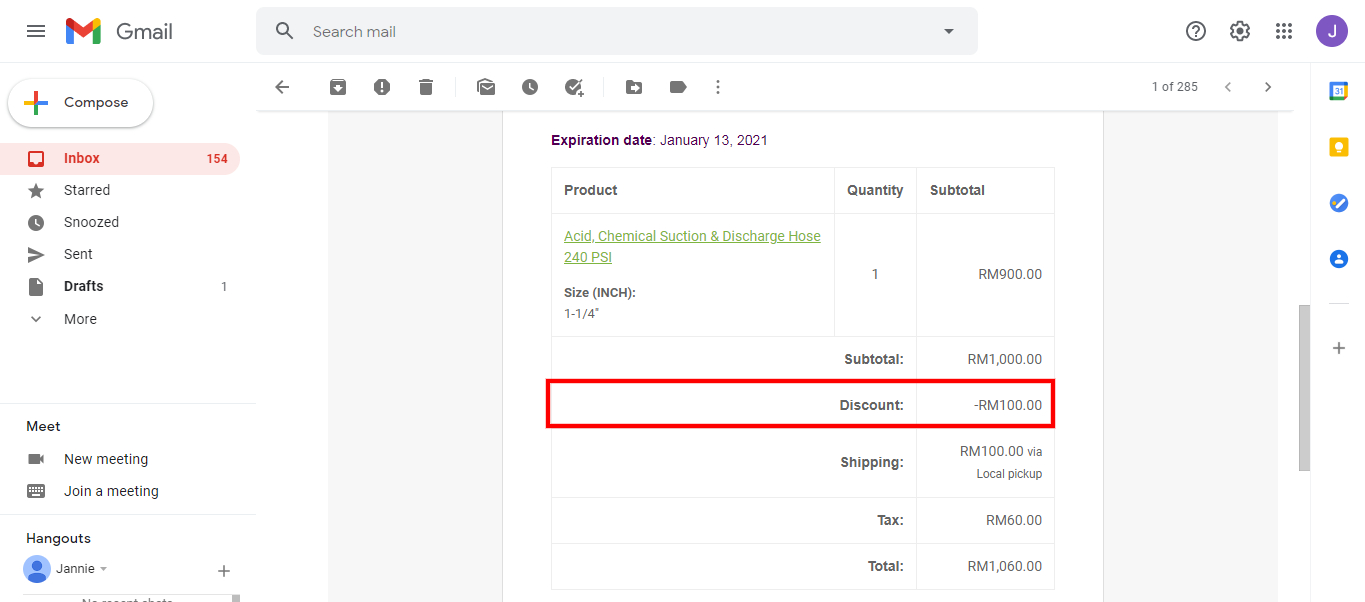
Task: Open the Google apps grid
Action: point(1284,31)
